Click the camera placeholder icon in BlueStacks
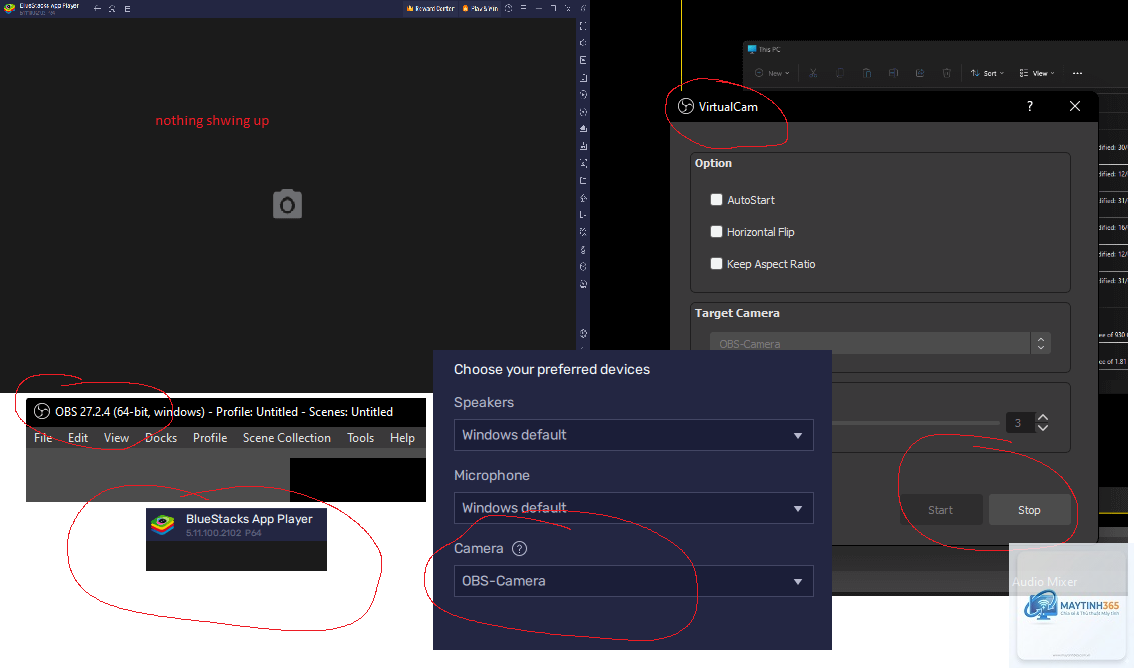Viewport: 1134px width, 668px height. pyautogui.click(x=287, y=205)
